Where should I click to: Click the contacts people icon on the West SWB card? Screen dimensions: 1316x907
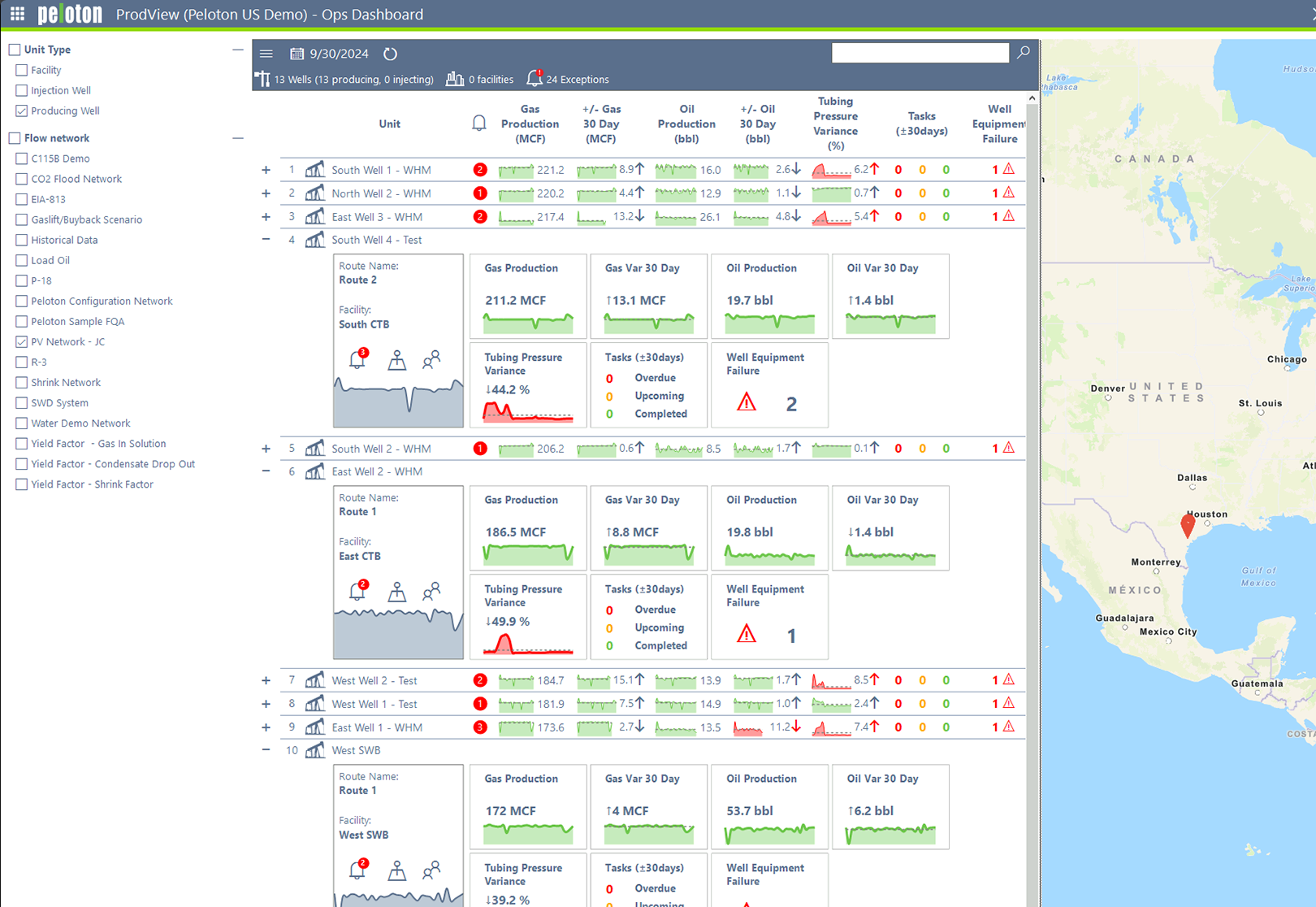(x=431, y=870)
